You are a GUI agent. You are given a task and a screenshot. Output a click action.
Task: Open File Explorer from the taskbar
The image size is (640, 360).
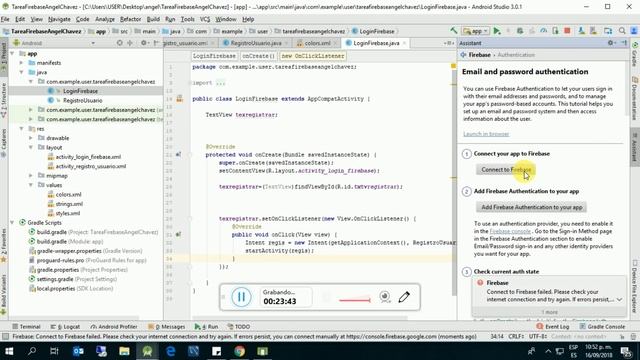(x=124, y=351)
